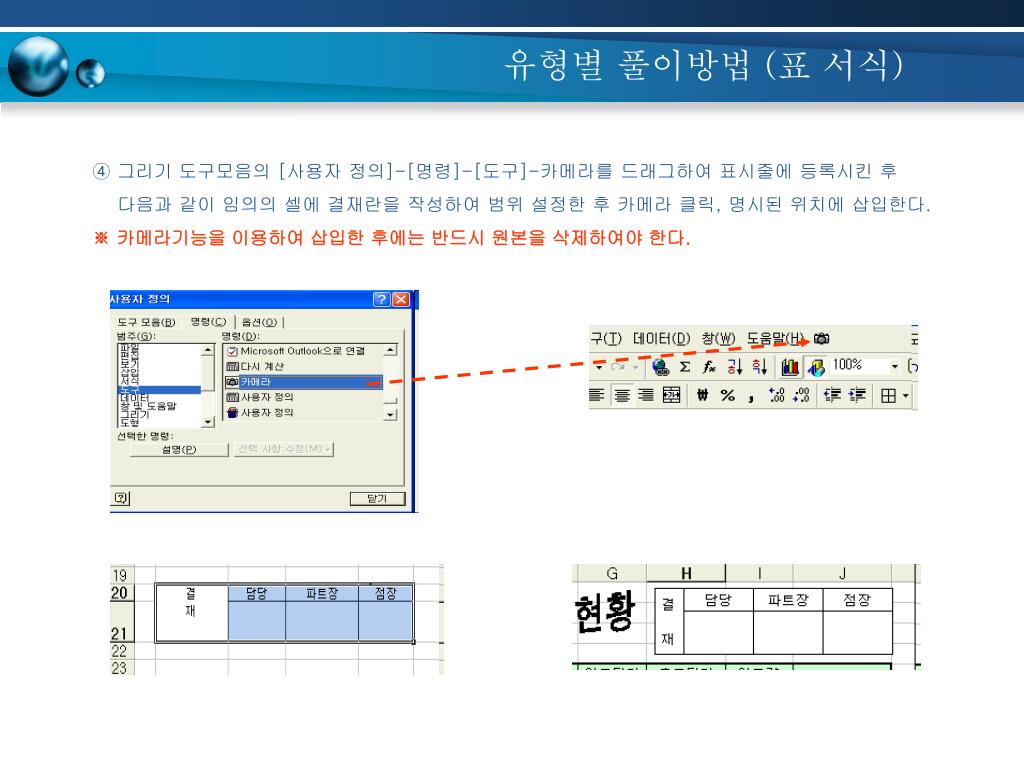Open the Borders dropdown arrow
The image size is (1024, 768).
coord(905,396)
